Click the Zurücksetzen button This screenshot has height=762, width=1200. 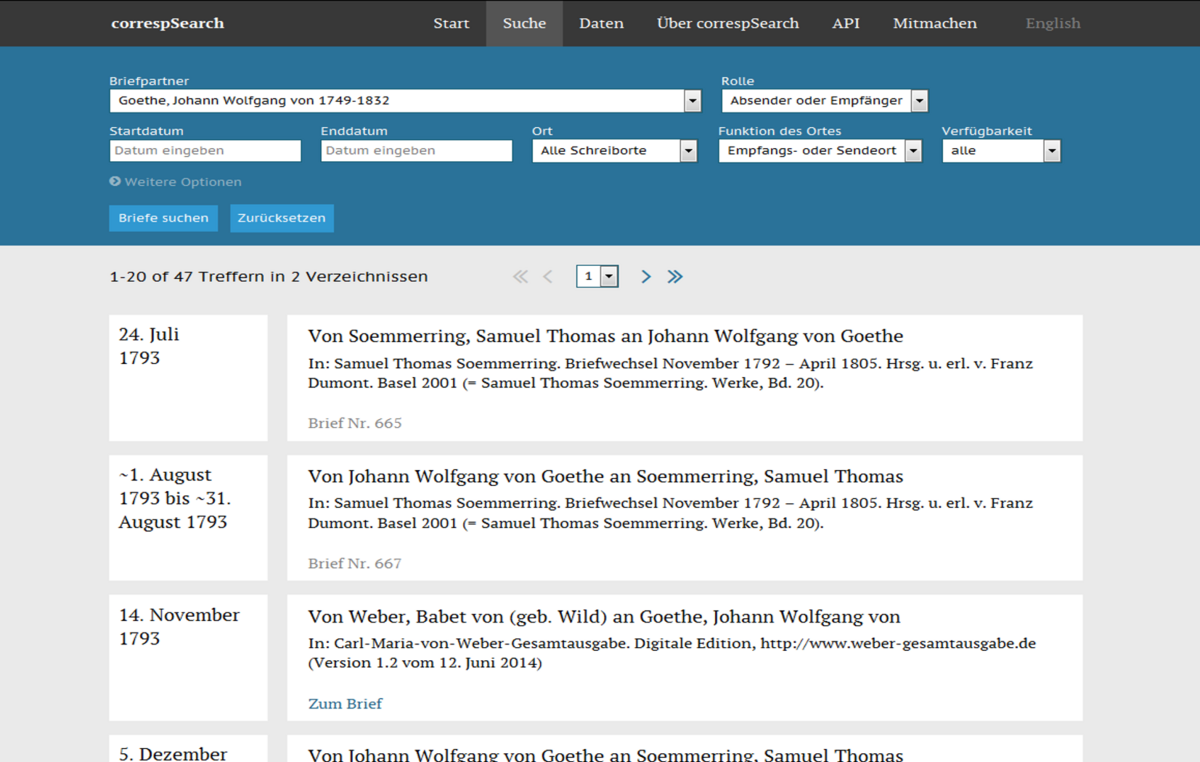(282, 218)
